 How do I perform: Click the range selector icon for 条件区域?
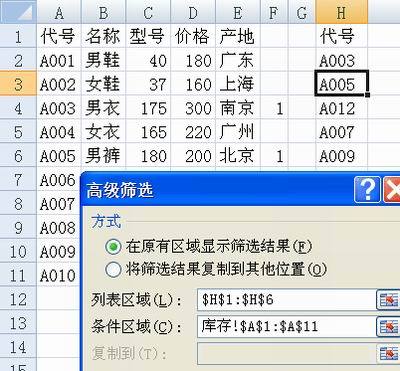point(388,327)
